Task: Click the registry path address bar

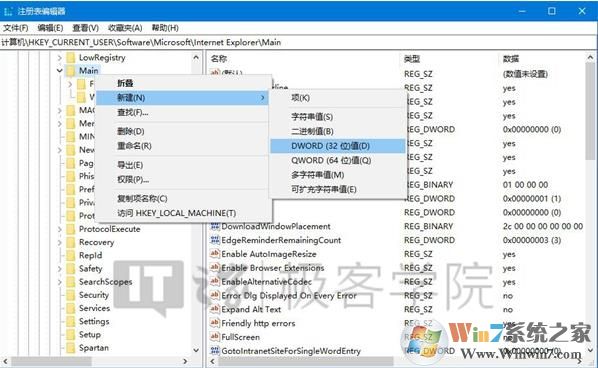Action: (x=299, y=42)
